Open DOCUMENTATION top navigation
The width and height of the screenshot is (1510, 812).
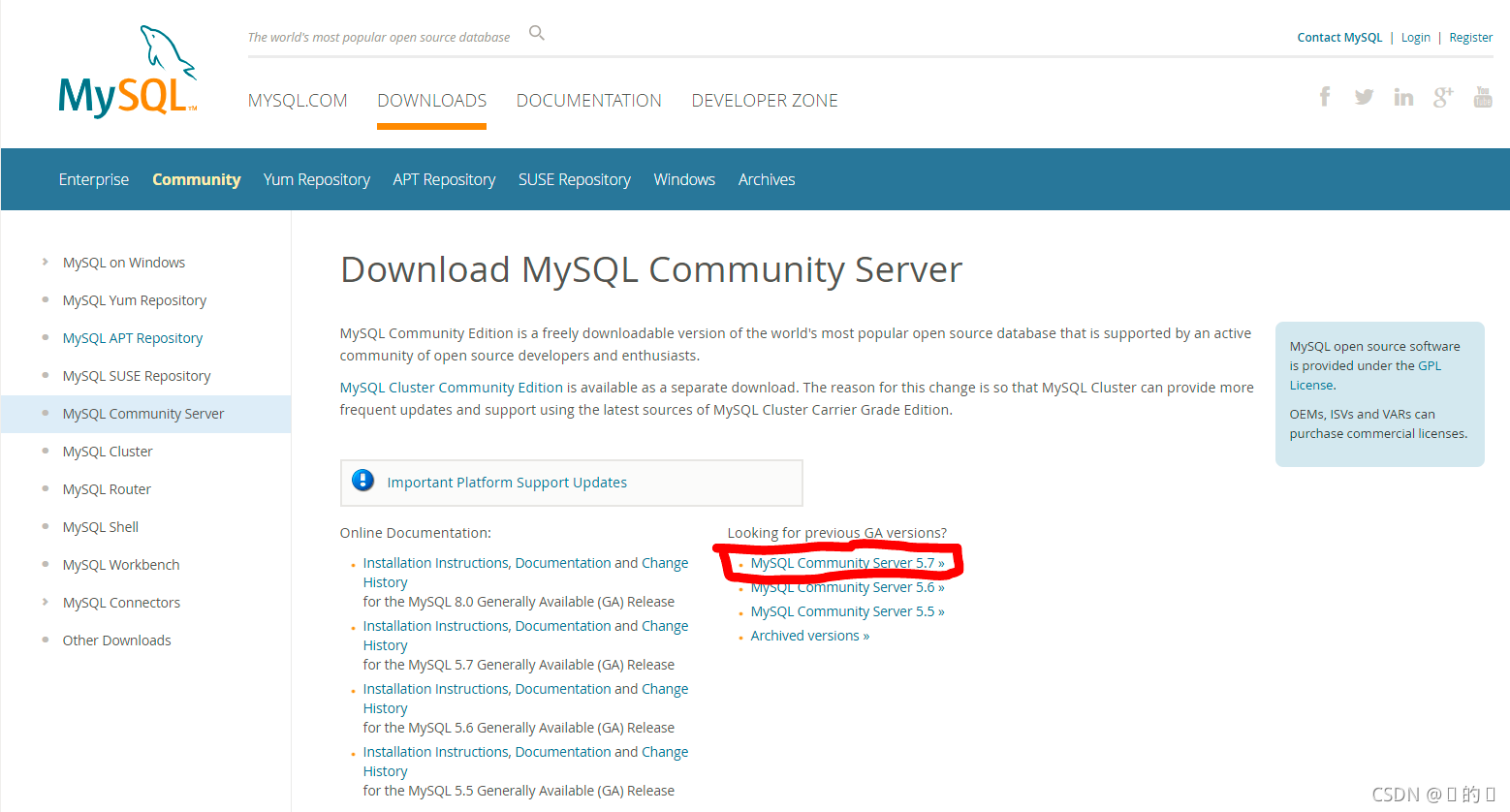(589, 101)
